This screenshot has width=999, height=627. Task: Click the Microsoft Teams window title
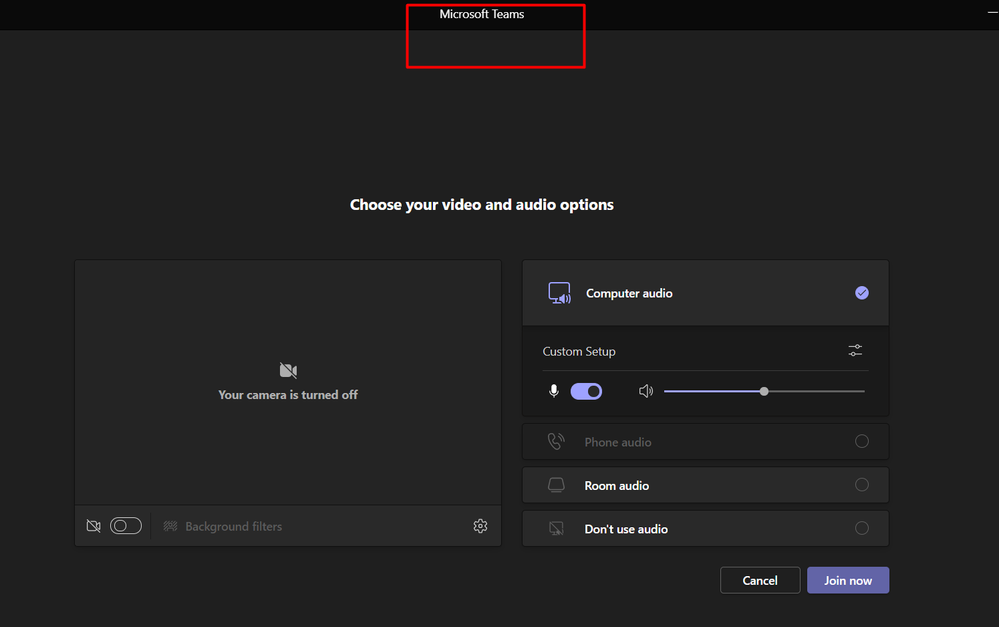pos(482,14)
